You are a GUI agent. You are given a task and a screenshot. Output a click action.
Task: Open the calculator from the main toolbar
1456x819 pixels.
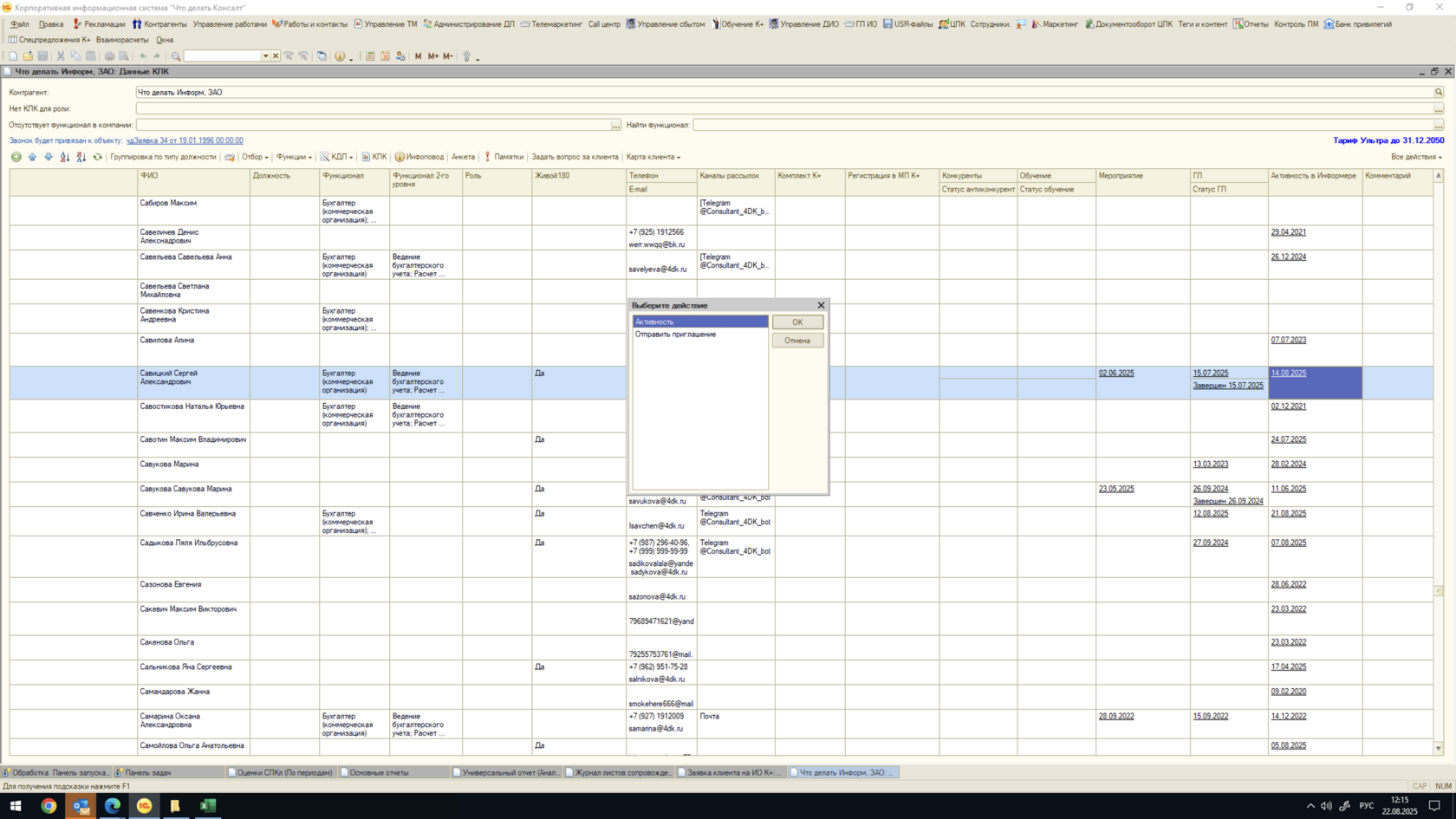click(370, 56)
